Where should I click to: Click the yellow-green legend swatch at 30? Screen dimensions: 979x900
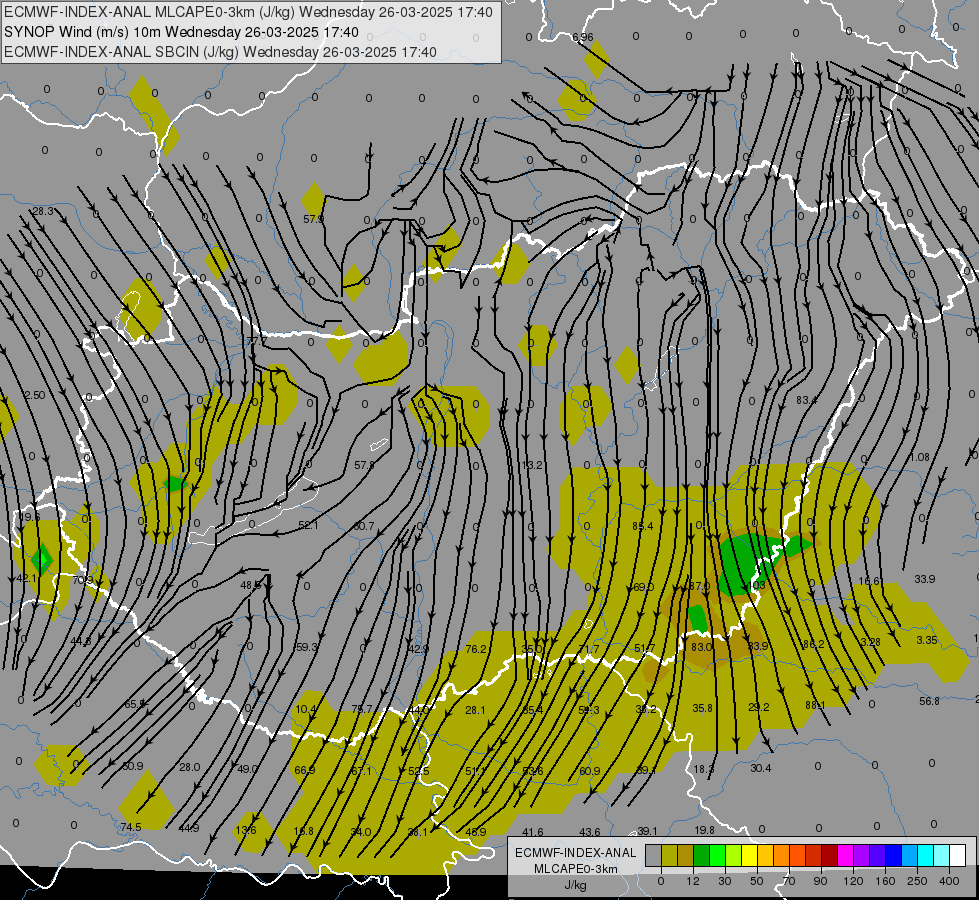click(734, 856)
